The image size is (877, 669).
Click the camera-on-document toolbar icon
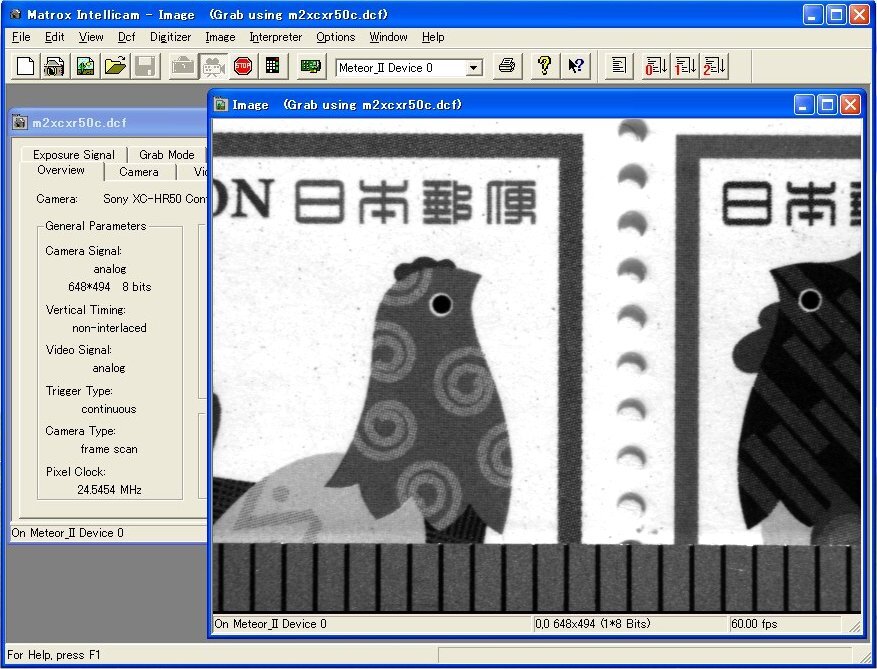click(x=55, y=67)
